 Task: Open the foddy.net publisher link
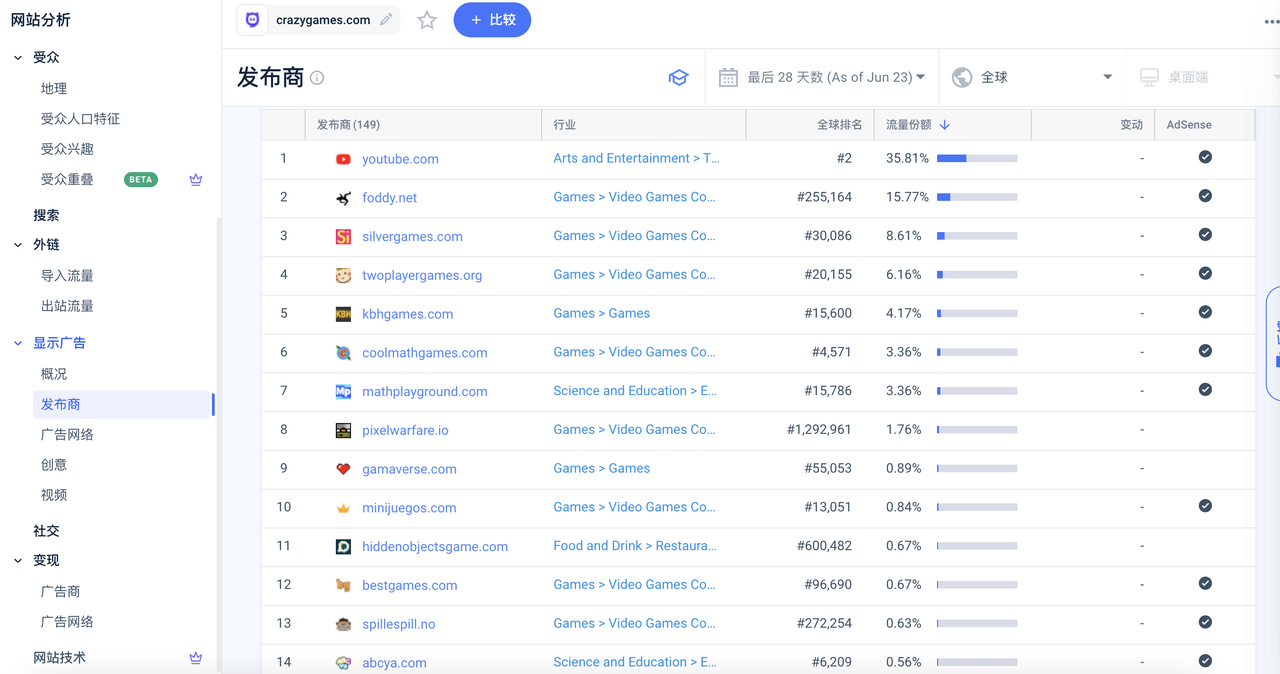(389, 198)
